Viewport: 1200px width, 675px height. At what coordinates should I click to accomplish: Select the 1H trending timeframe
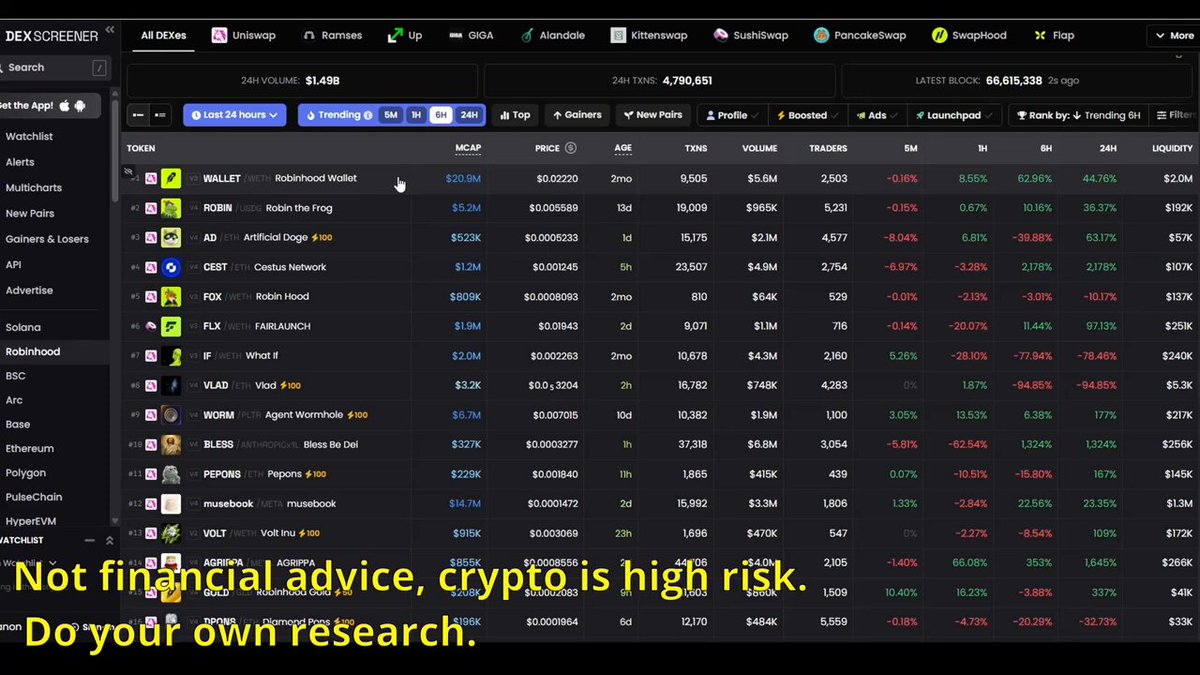click(x=416, y=115)
